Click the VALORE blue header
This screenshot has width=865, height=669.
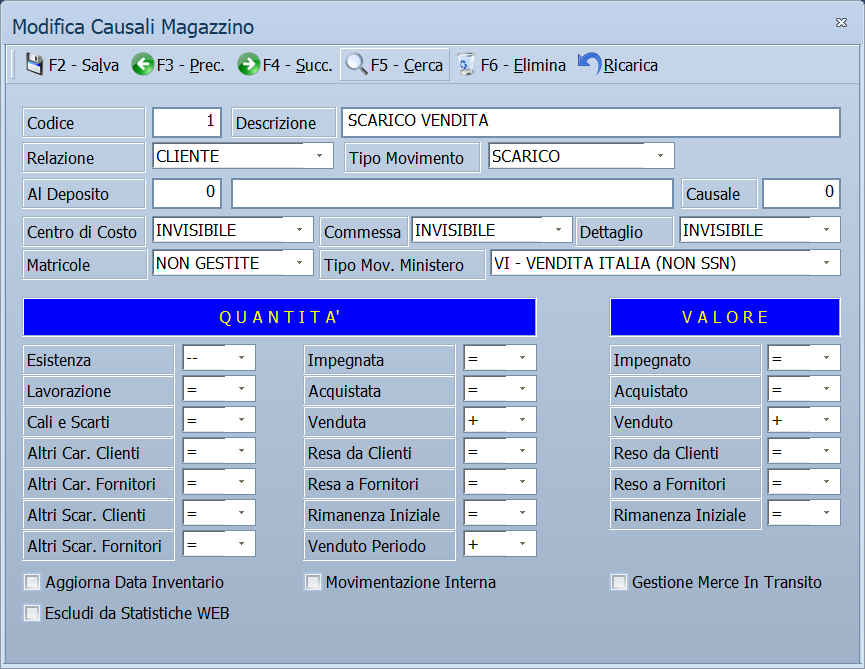click(x=725, y=317)
